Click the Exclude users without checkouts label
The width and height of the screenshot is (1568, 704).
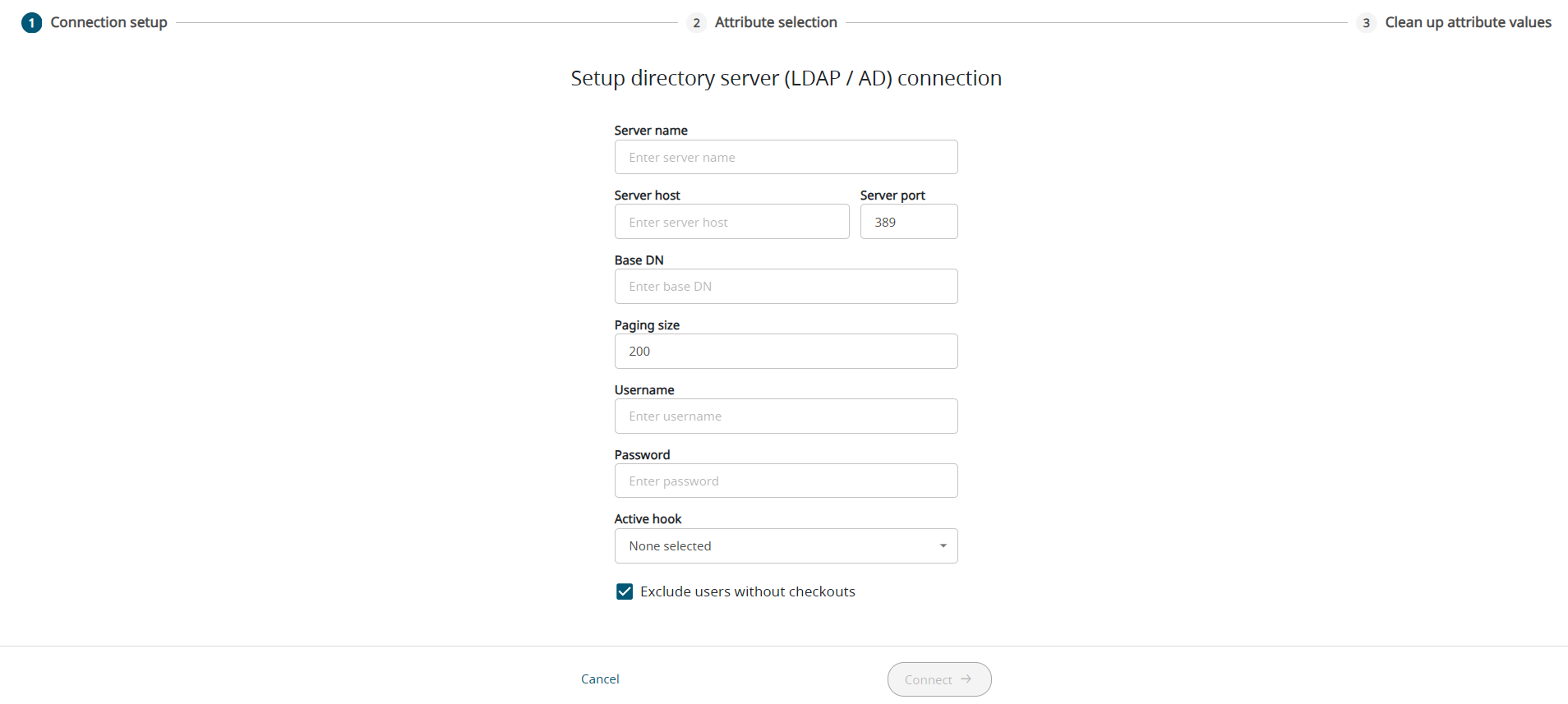[747, 591]
